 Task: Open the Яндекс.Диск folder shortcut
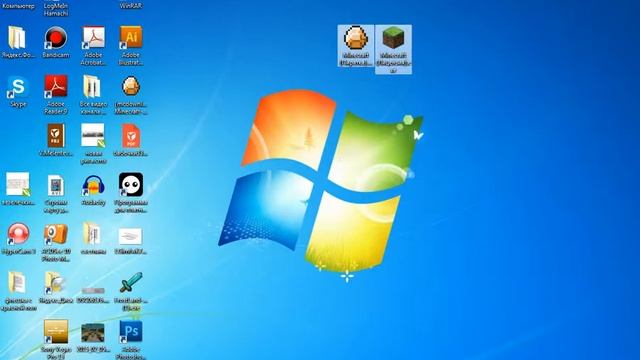[x=55, y=282]
